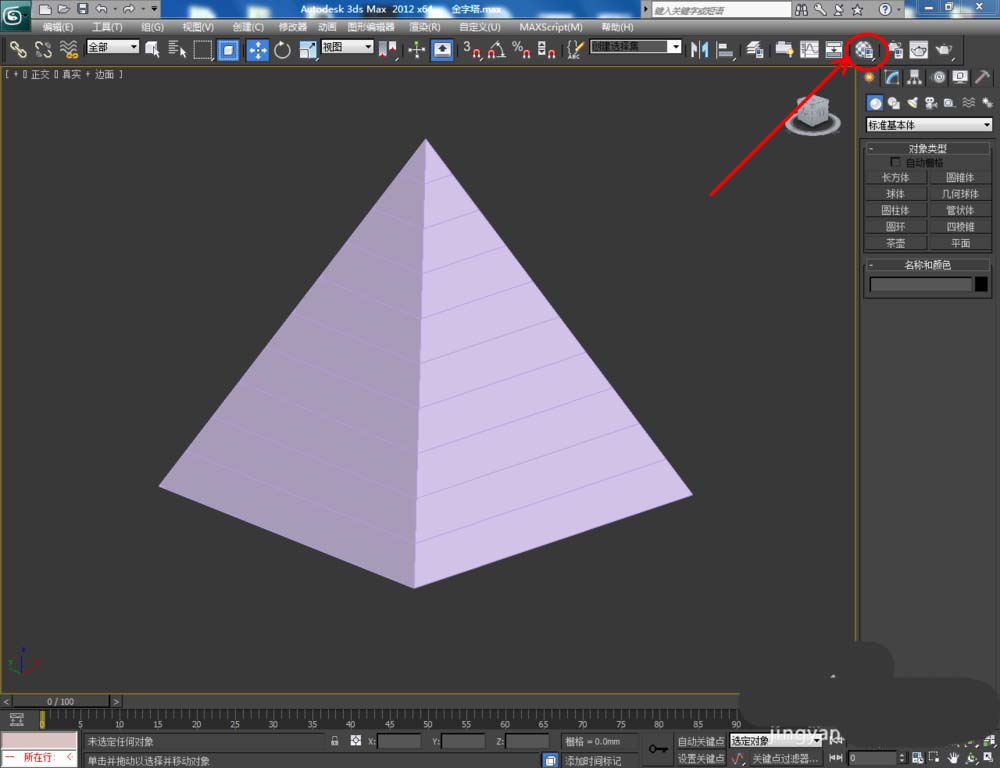Click the black object color swatch
The image size is (1000, 768).
point(981,284)
